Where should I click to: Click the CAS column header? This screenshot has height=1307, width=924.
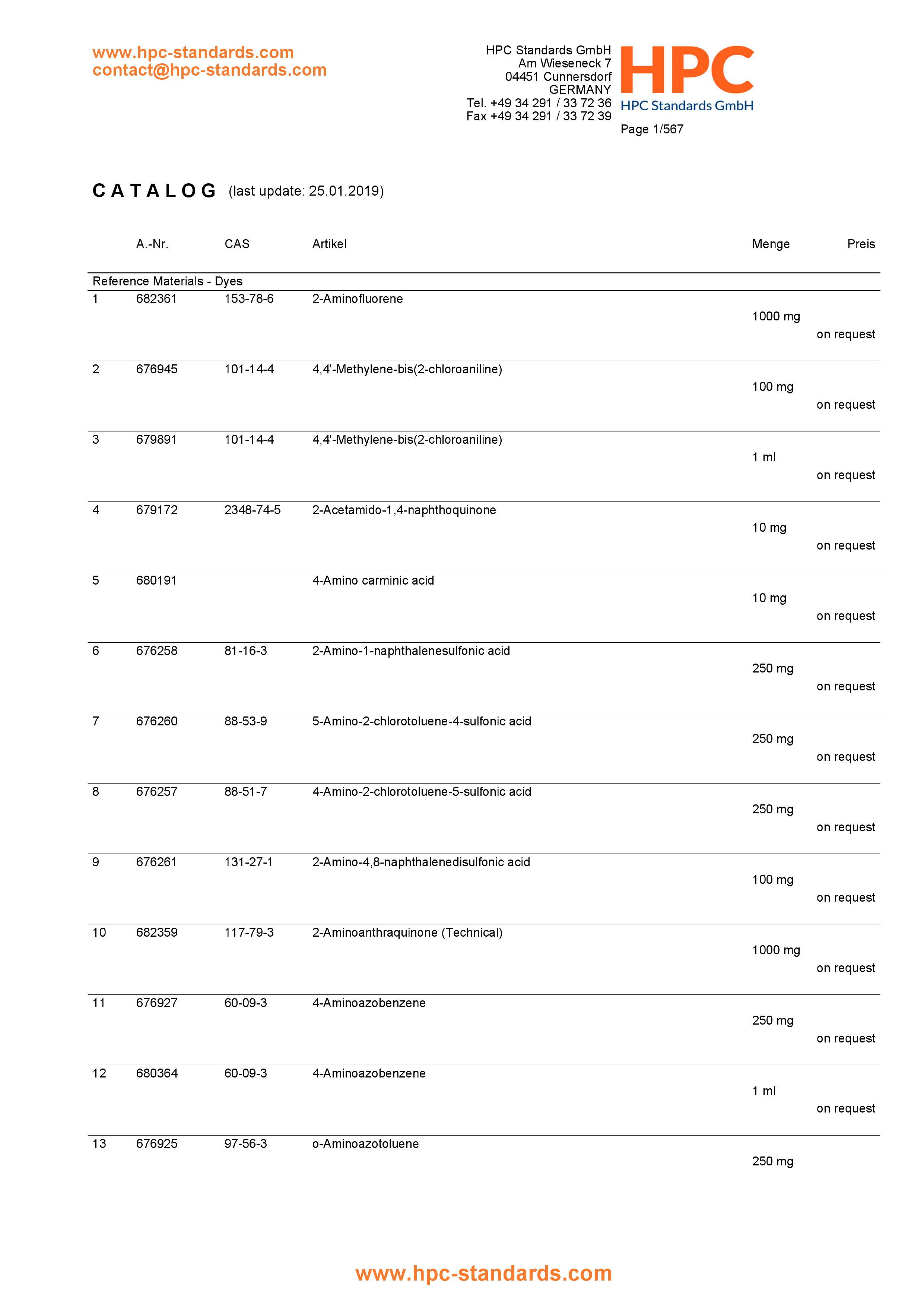237,244
